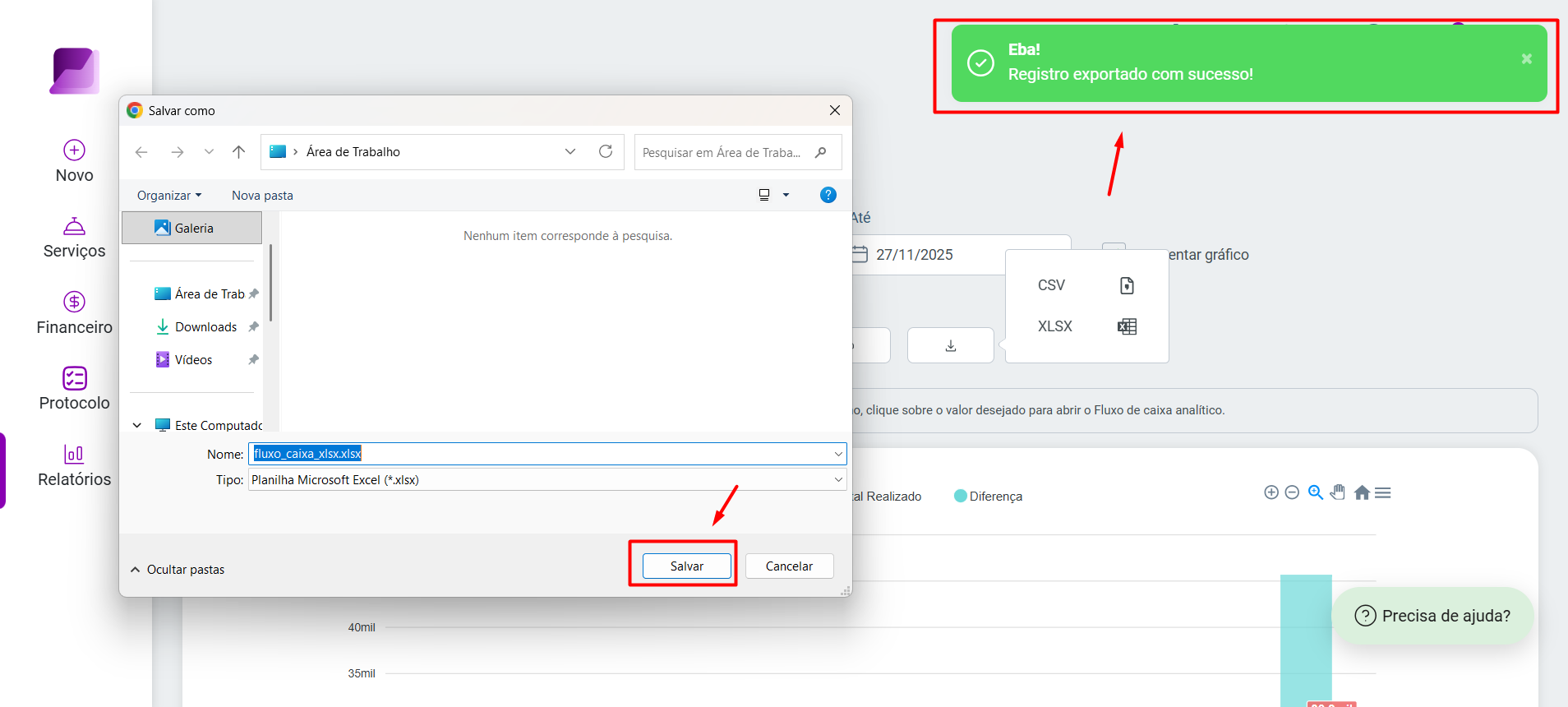1568x707 pixels.
Task: Toggle Diferença series in chart legend
Action: click(x=988, y=496)
